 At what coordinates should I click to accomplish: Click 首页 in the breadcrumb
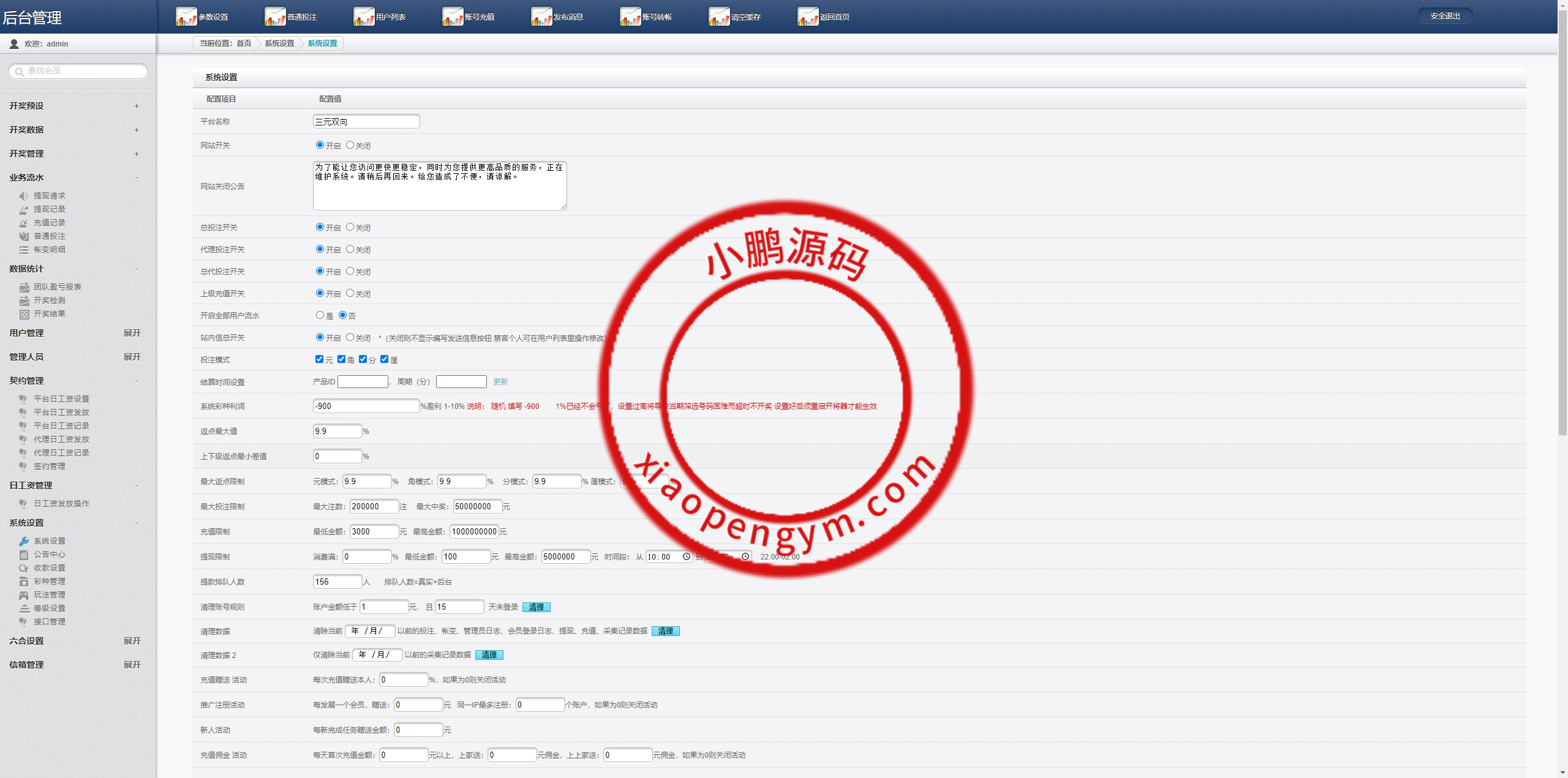pyautogui.click(x=244, y=43)
